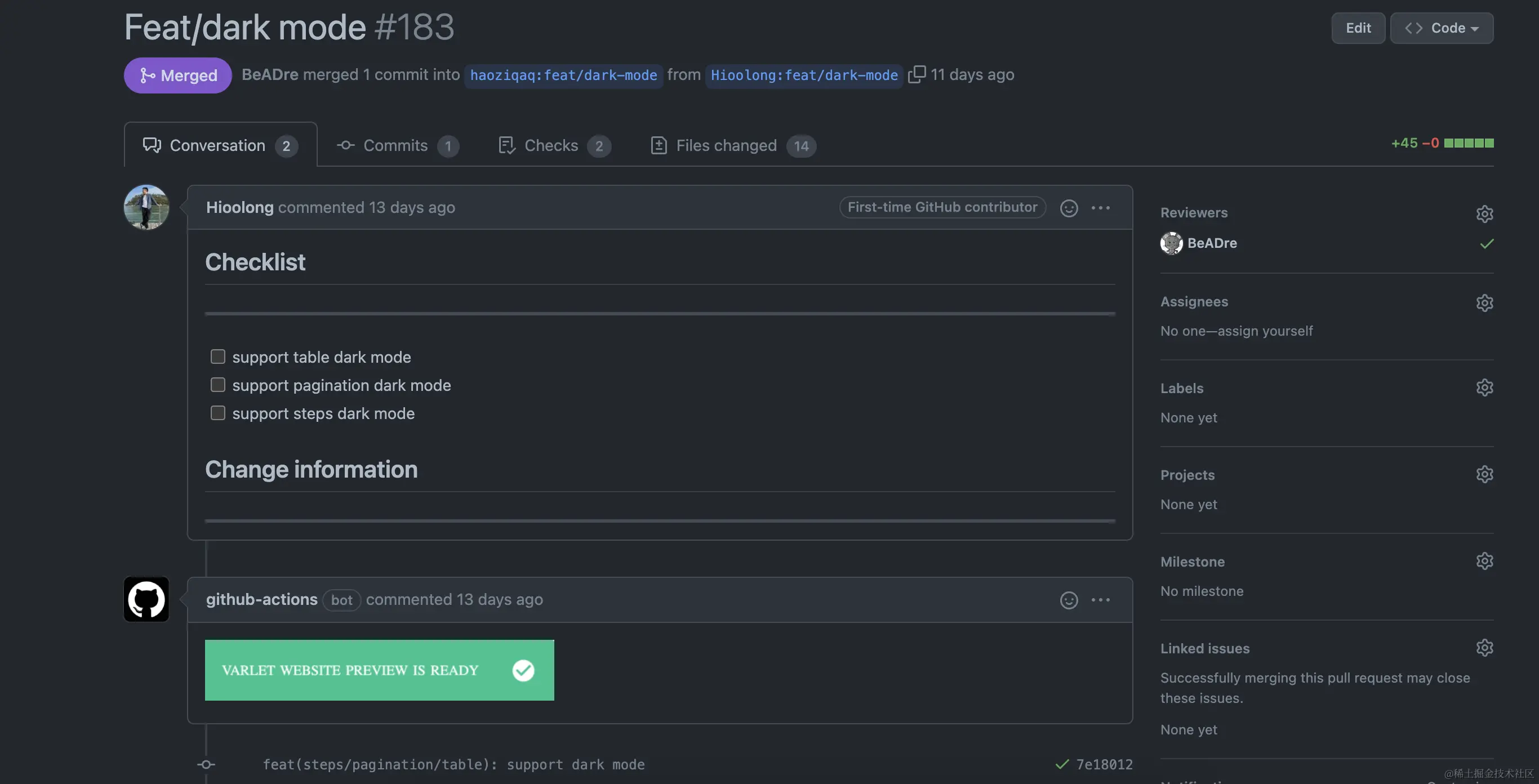Expand the Code dropdown button
The height and width of the screenshot is (784, 1539).
[x=1442, y=28]
